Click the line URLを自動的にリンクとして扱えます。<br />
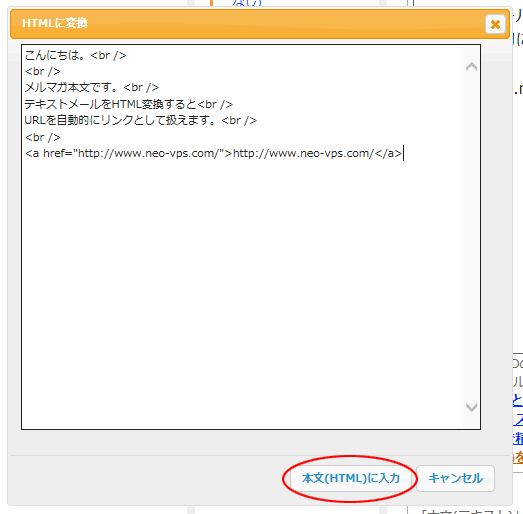The width and height of the screenshot is (523, 514). [140, 120]
